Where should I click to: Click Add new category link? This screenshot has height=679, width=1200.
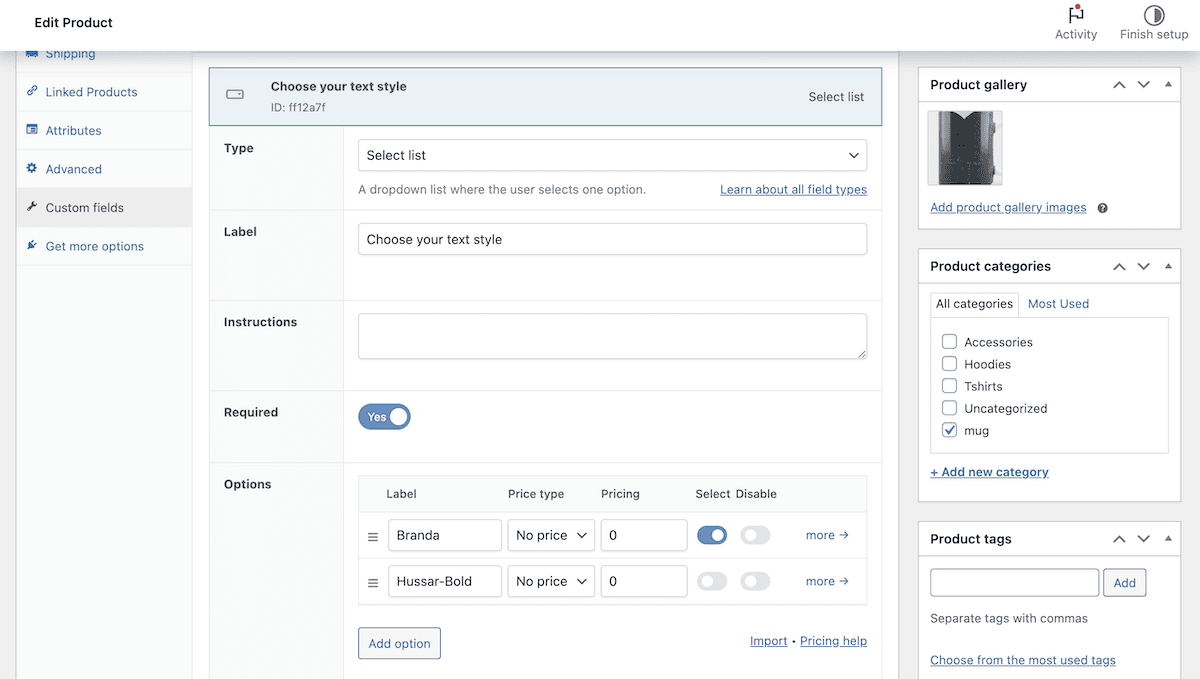click(989, 472)
